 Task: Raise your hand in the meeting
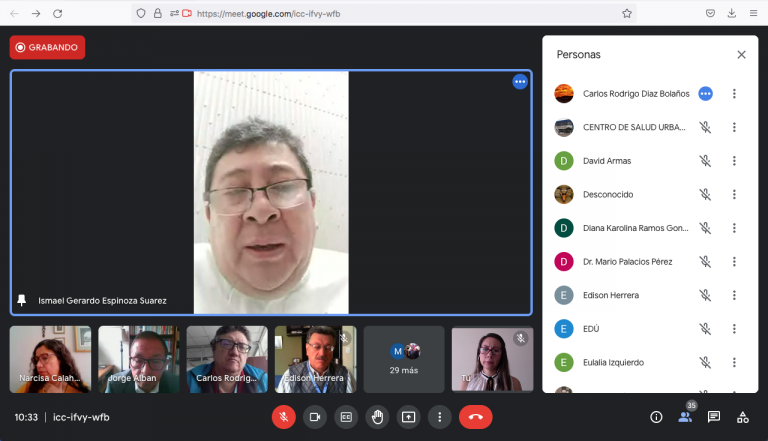[x=377, y=417]
